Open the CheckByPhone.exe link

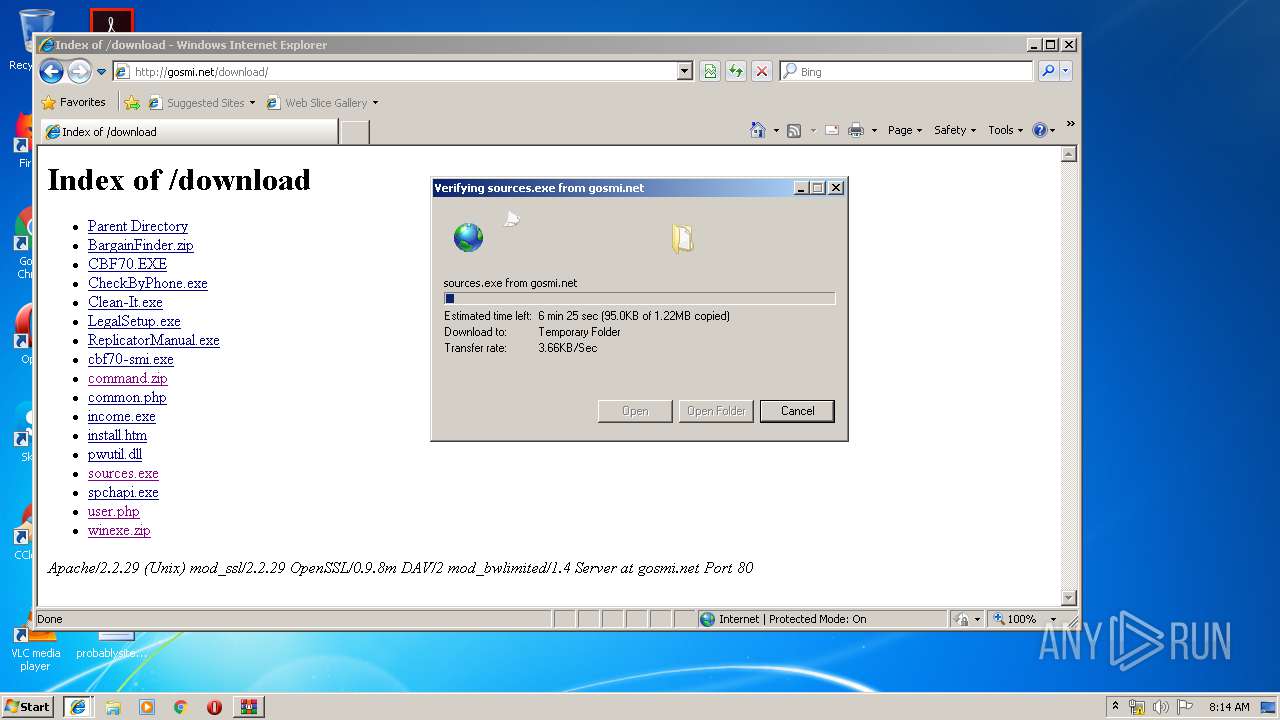click(148, 283)
